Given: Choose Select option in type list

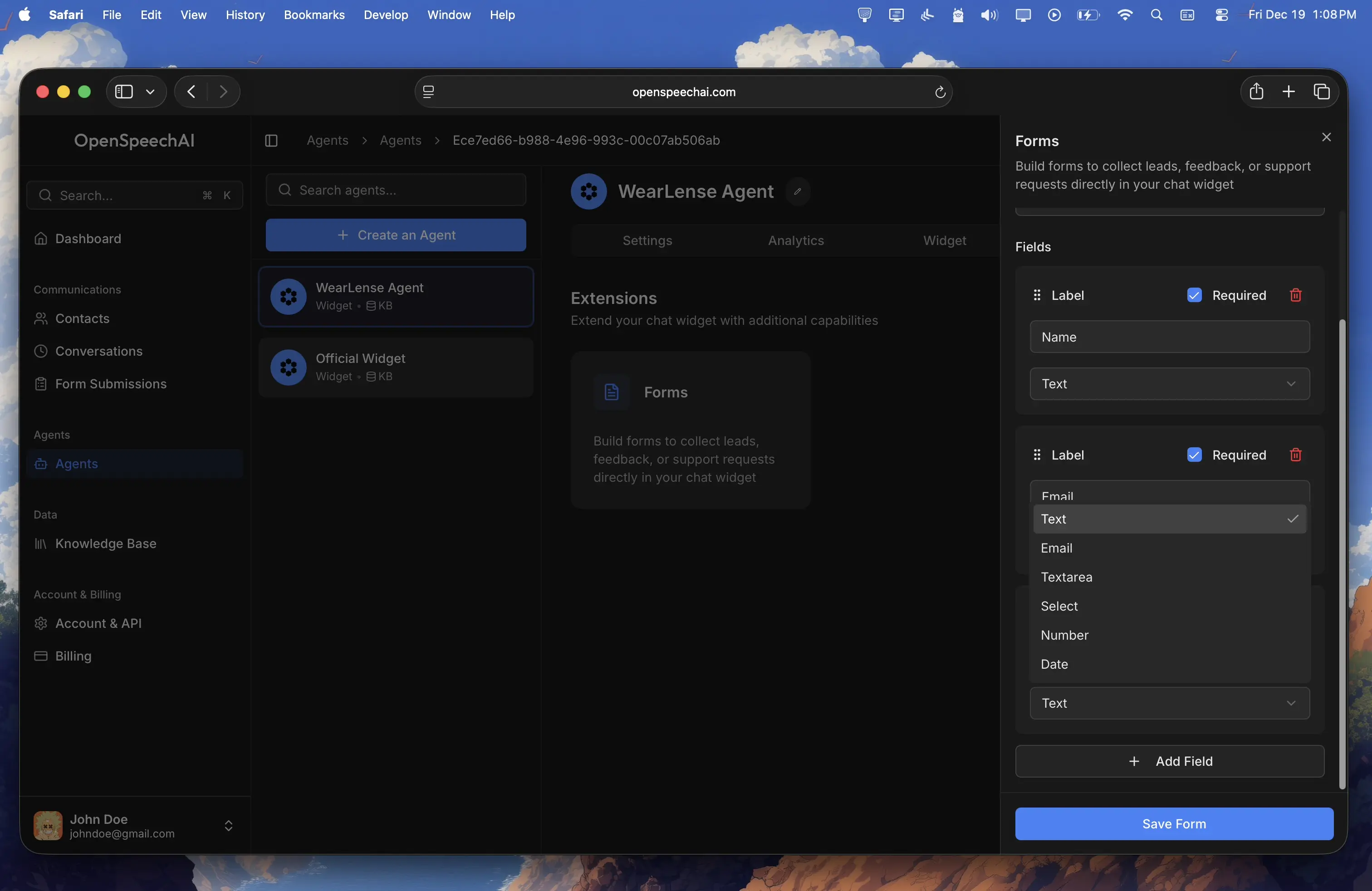Looking at the screenshot, I should pyautogui.click(x=1170, y=606).
